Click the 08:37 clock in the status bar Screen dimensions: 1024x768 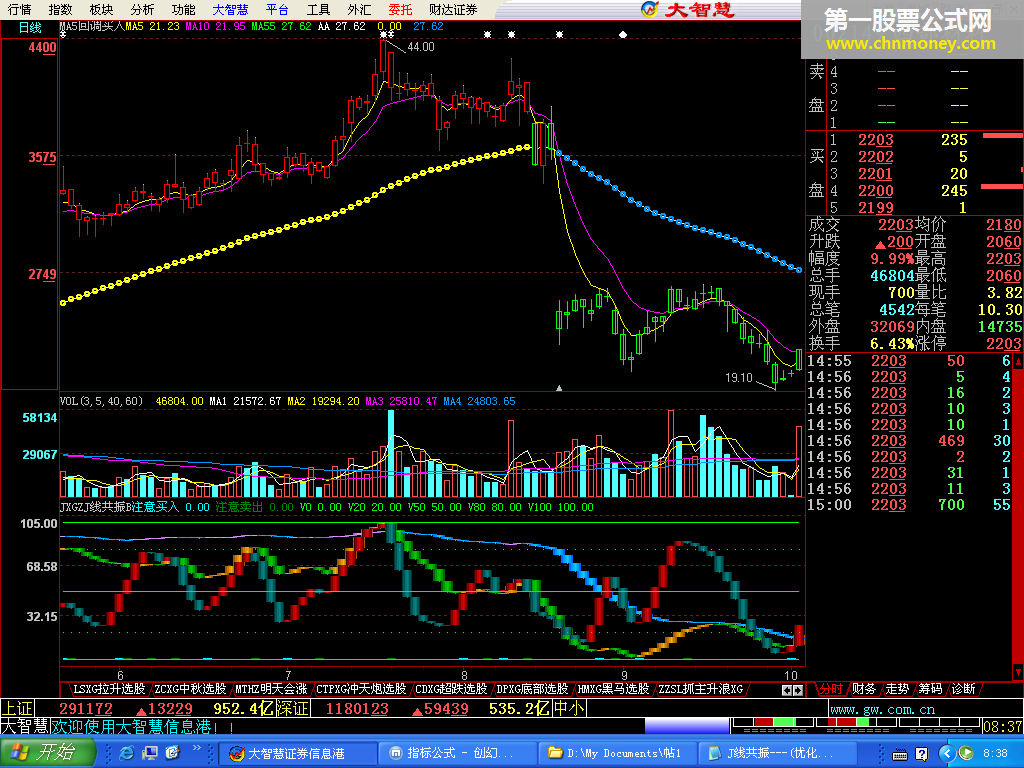pyautogui.click(x=1002, y=727)
